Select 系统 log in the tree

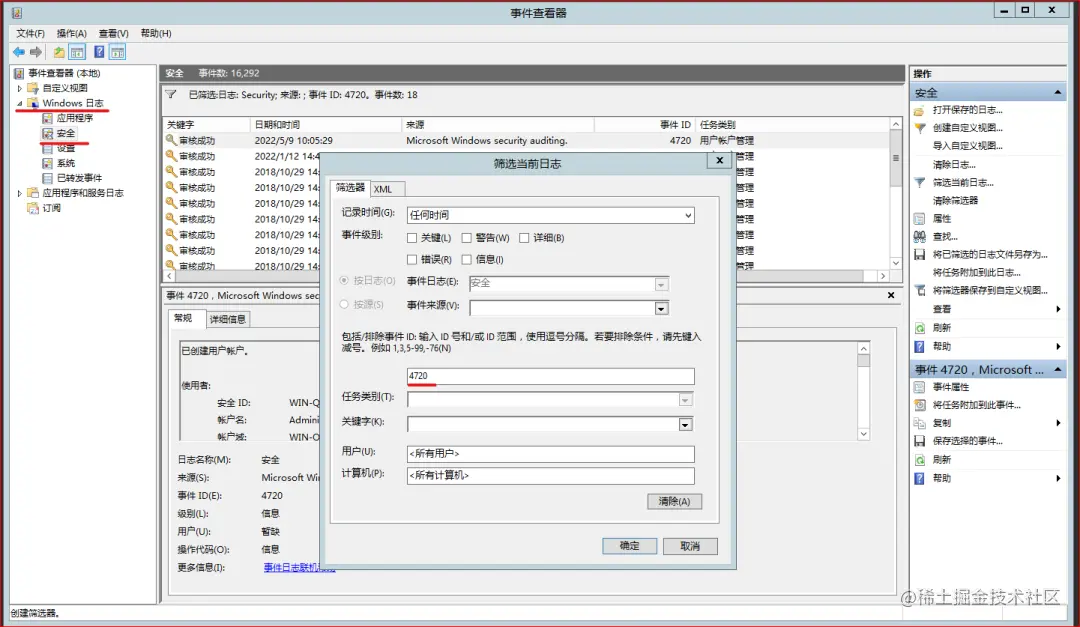point(66,163)
